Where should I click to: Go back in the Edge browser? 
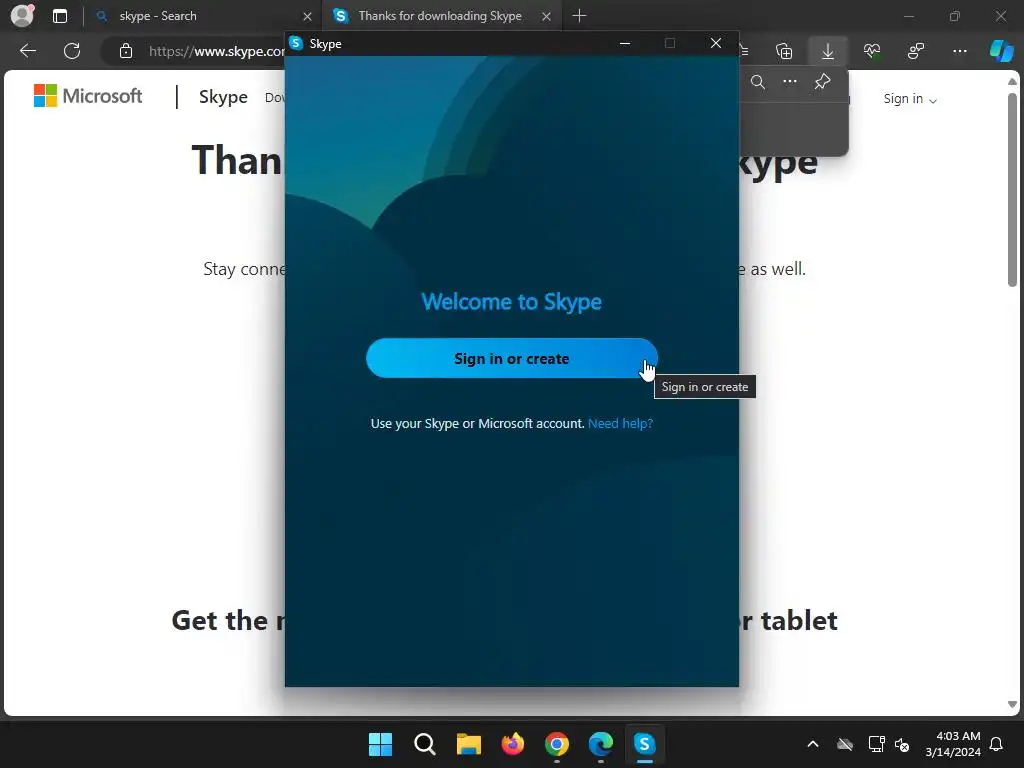click(28, 51)
